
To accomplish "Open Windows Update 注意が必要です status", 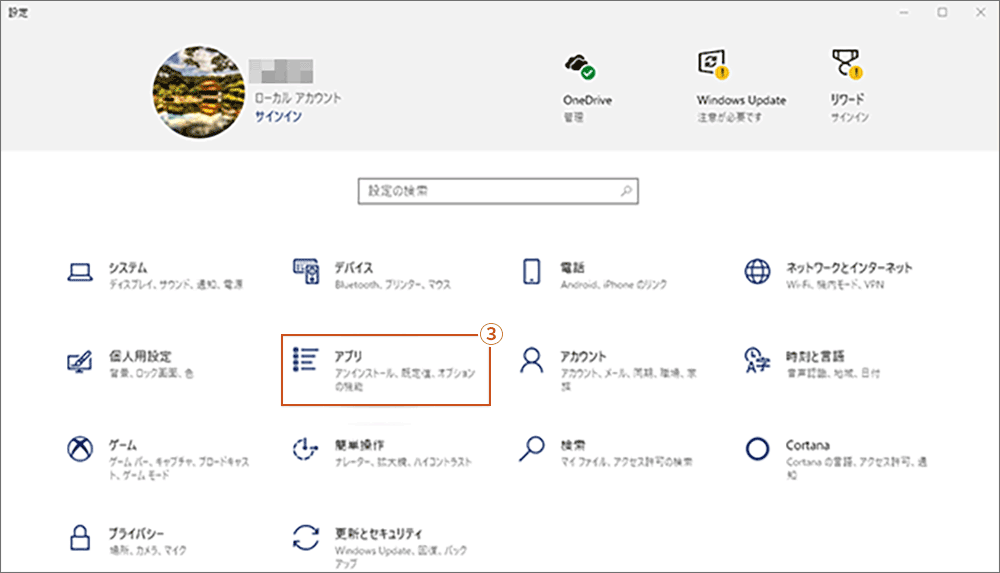I will tap(729, 117).
